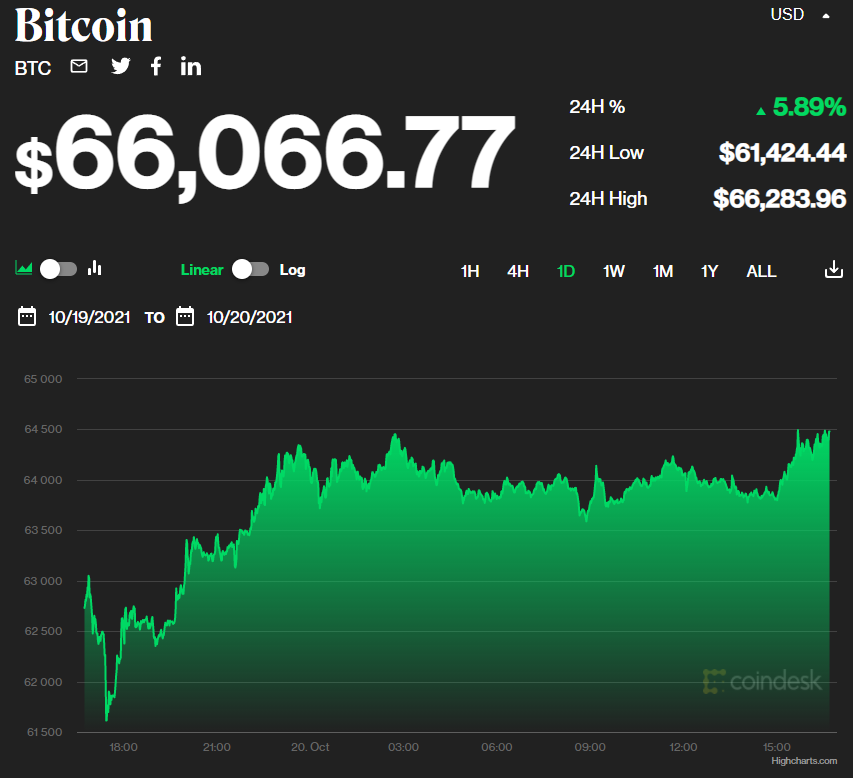Share on Facebook icon
Screen dimensions: 853x778
[156, 67]
